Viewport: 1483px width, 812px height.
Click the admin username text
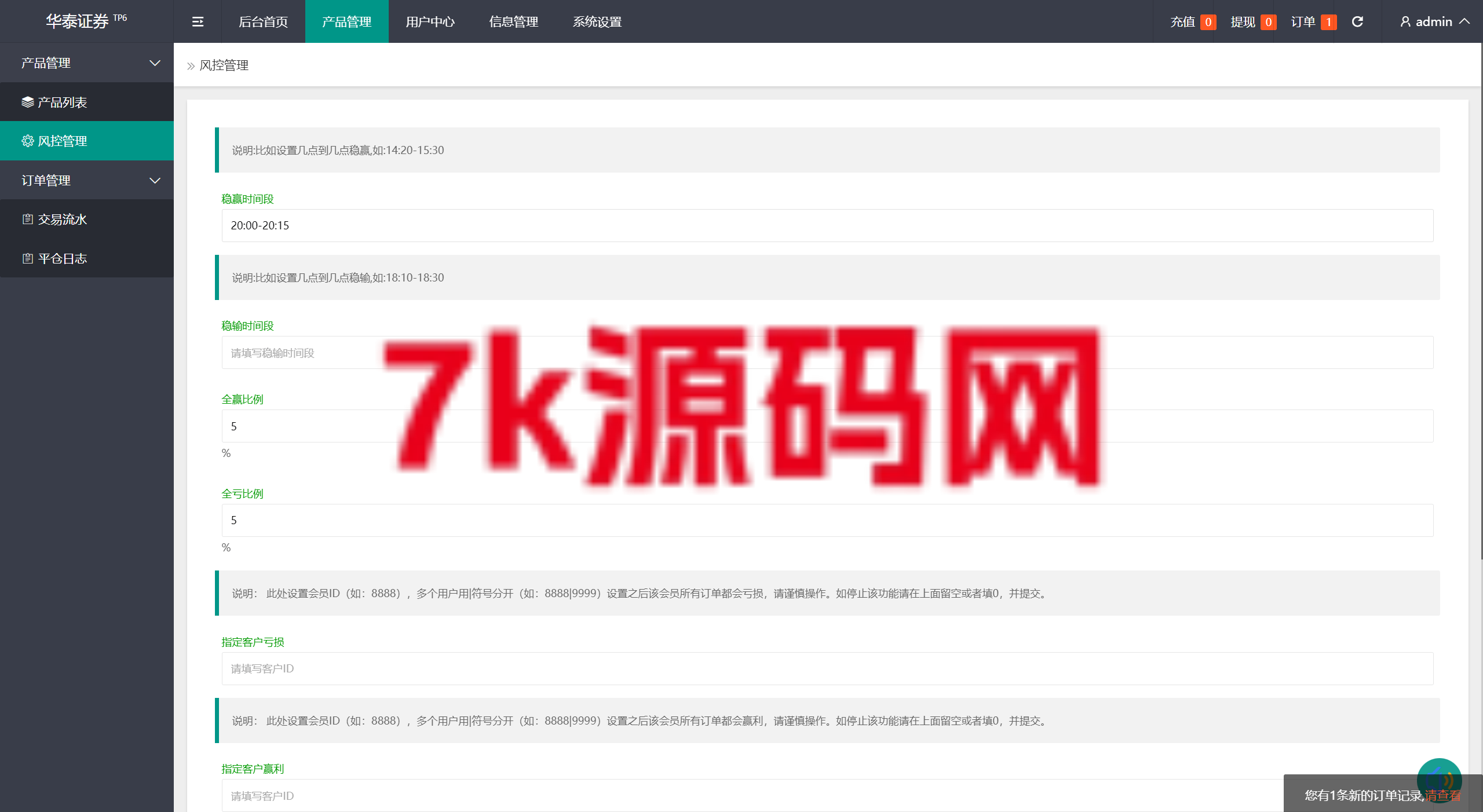1434,22
